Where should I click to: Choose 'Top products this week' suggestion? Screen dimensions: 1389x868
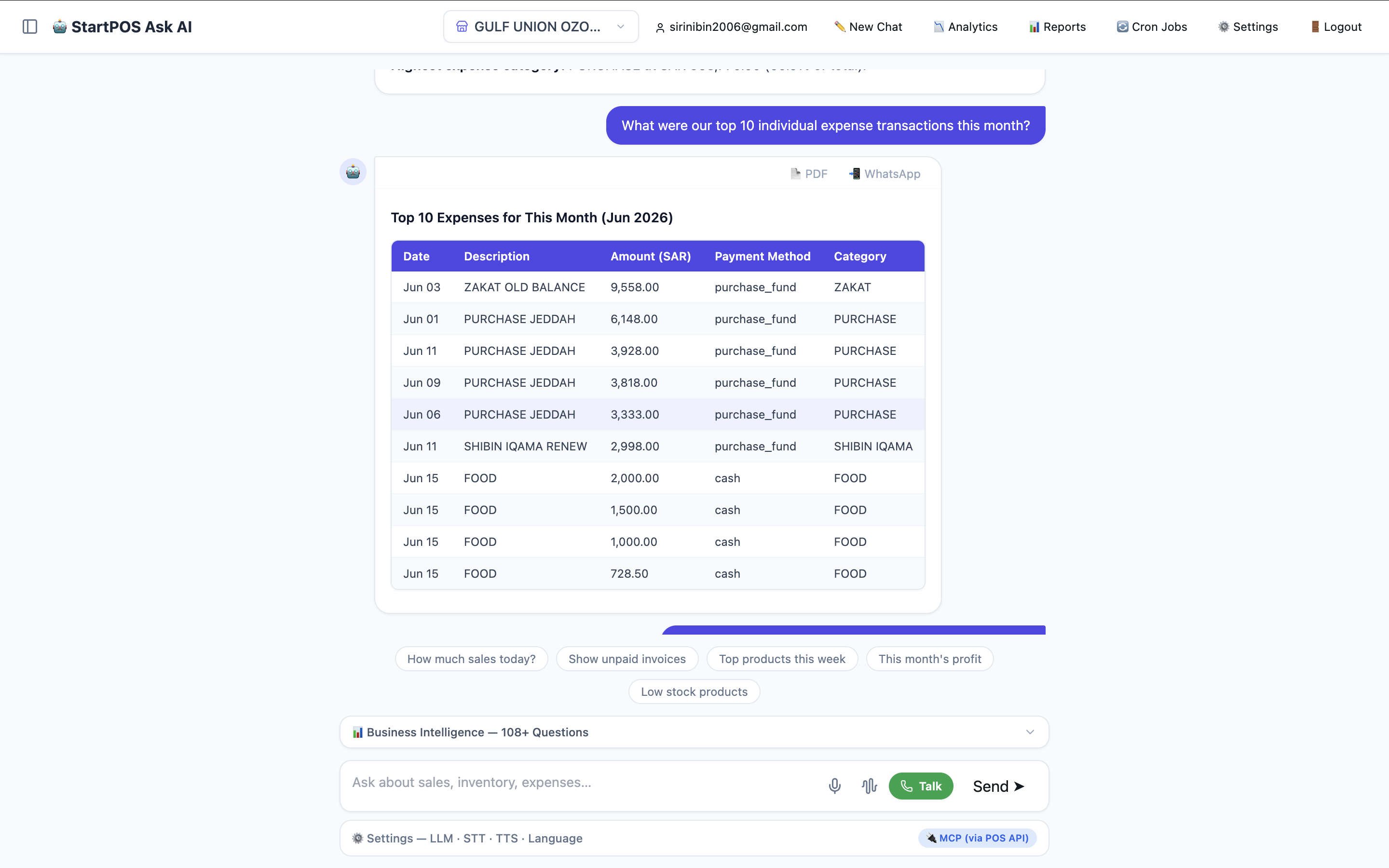tap(782, 659)
